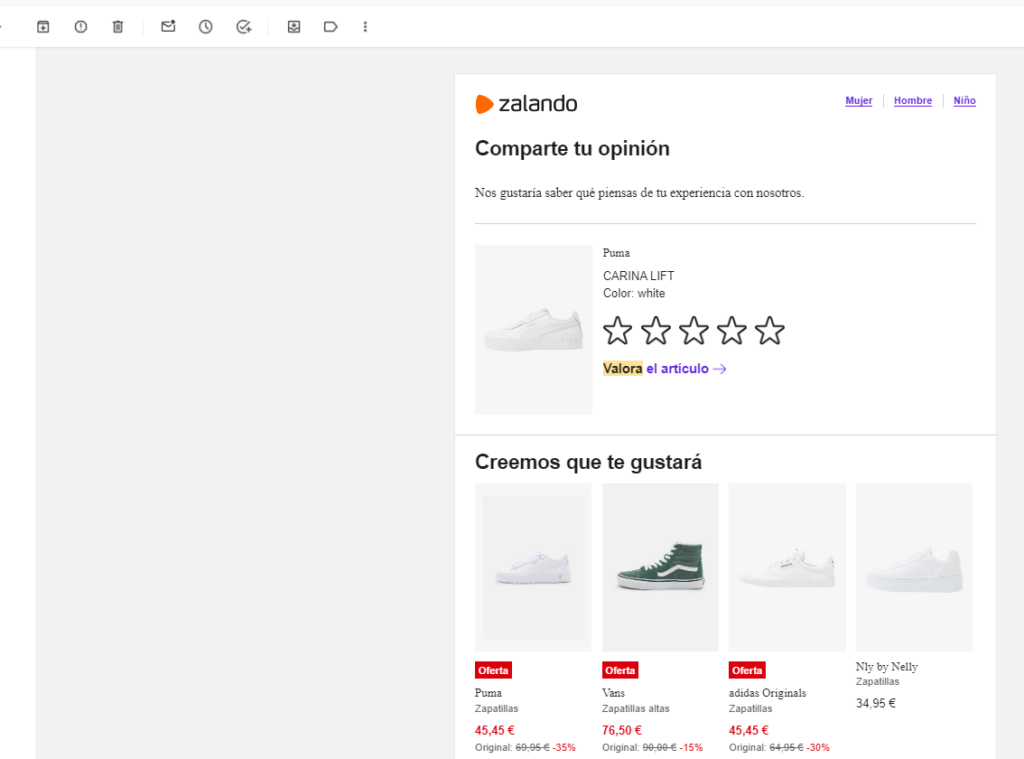The image size is (1024, 759).
Task: Go to the Niño category
Action: pyautogui.click(x=965, y=101)
